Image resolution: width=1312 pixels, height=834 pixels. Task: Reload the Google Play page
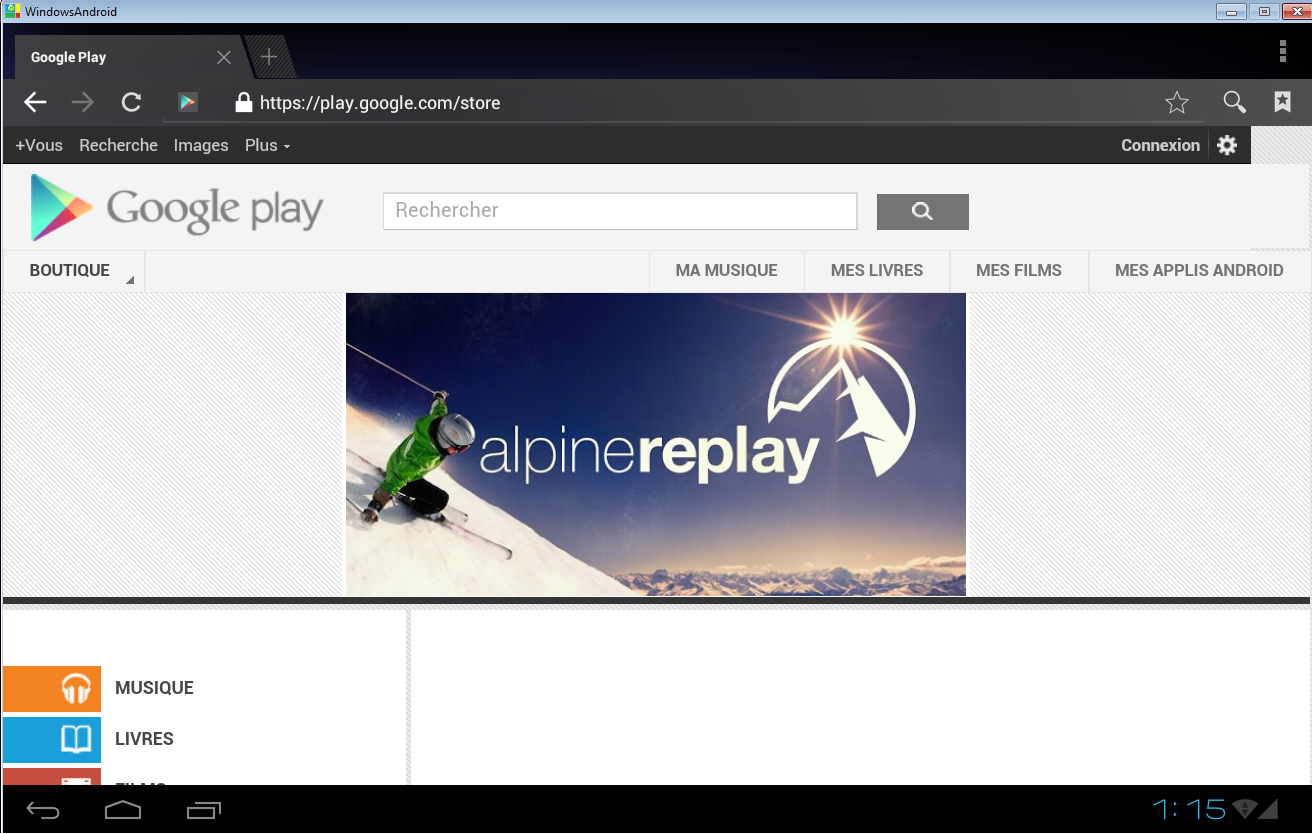[131, 102]
